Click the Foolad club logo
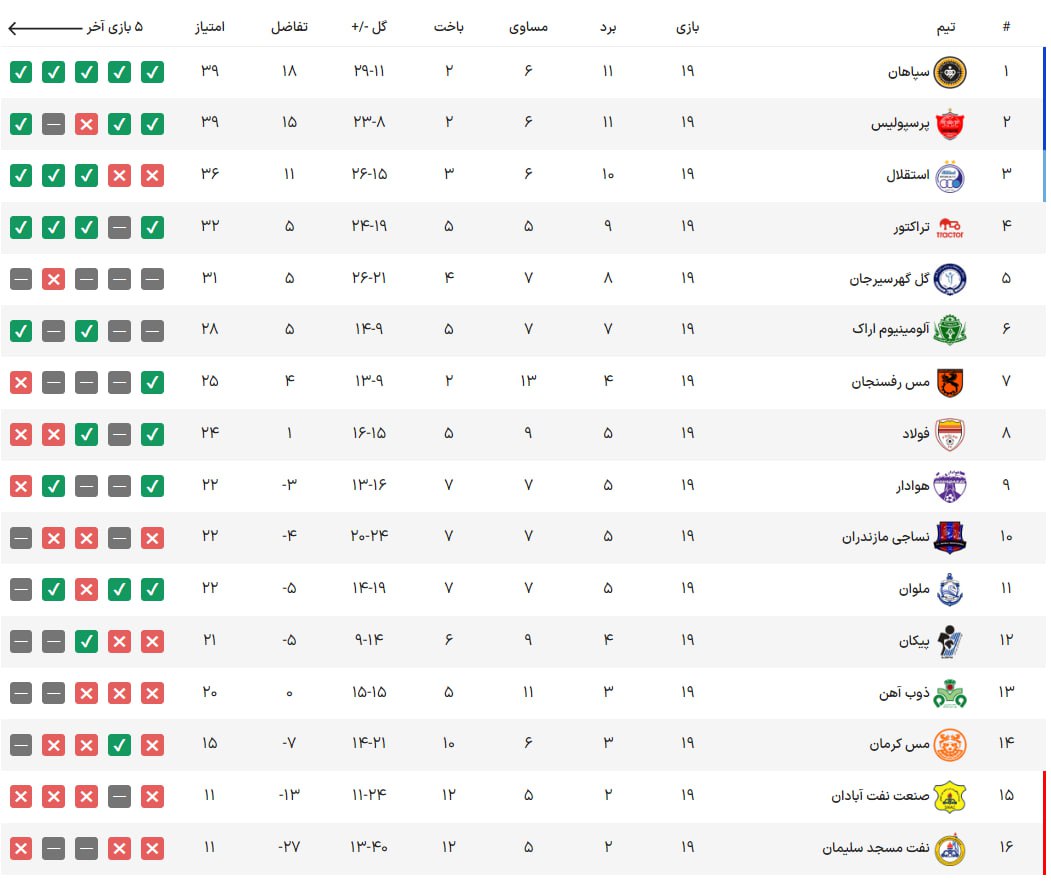This screenshot has height=881, width=1051. (x=949, y=434)
